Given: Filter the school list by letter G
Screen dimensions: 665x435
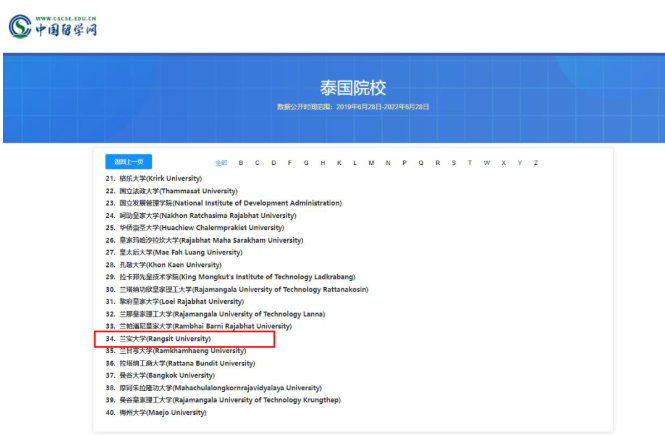Looking at the screenshot, I should [x=306, y=163].
